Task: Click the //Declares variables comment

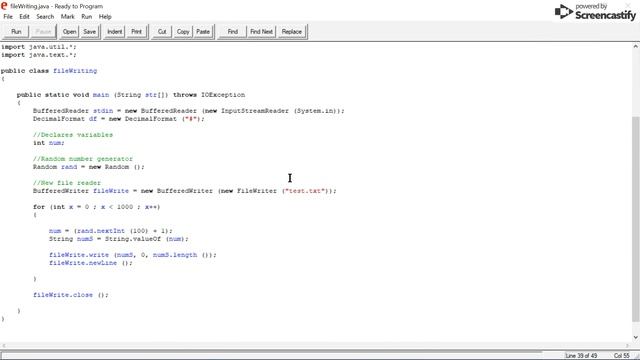Action: click(x=73, y=135)
